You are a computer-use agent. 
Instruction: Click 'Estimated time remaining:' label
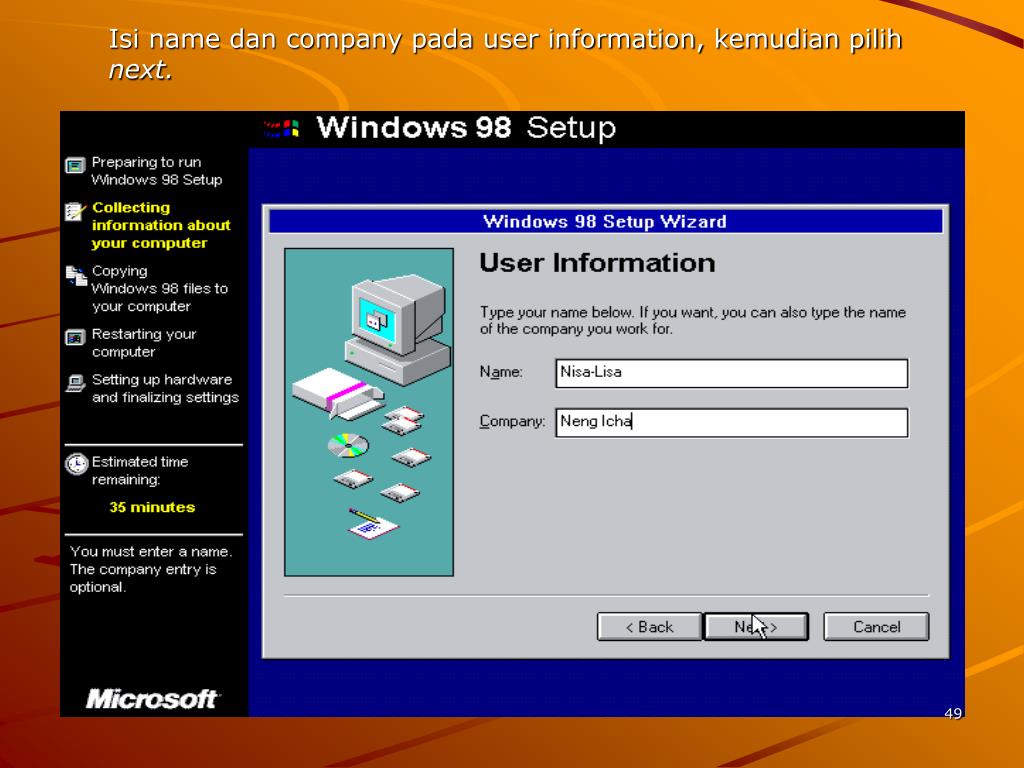[140, 471]
